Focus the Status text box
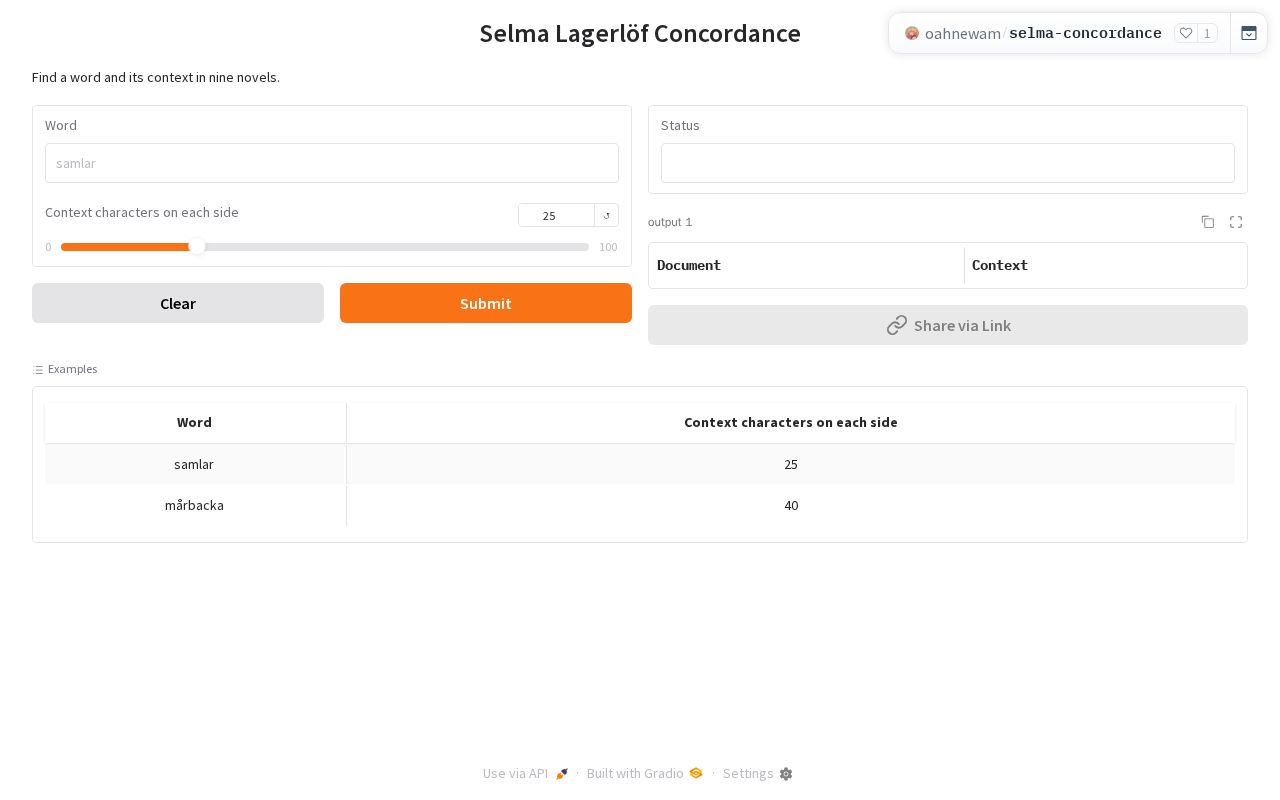Screen dimensions: 1280x800 (948, 163)
